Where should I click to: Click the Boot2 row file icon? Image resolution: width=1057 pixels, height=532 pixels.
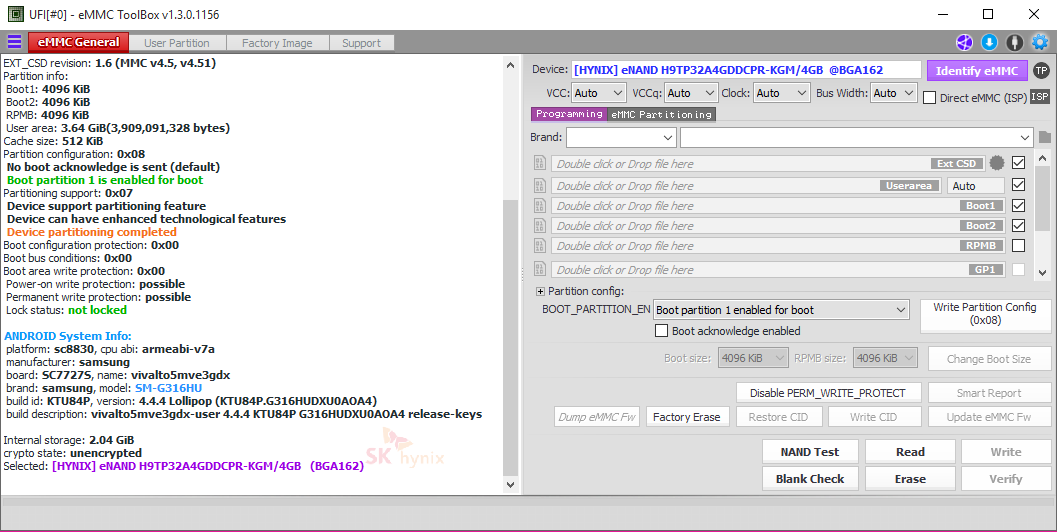[x=540, y=226]
